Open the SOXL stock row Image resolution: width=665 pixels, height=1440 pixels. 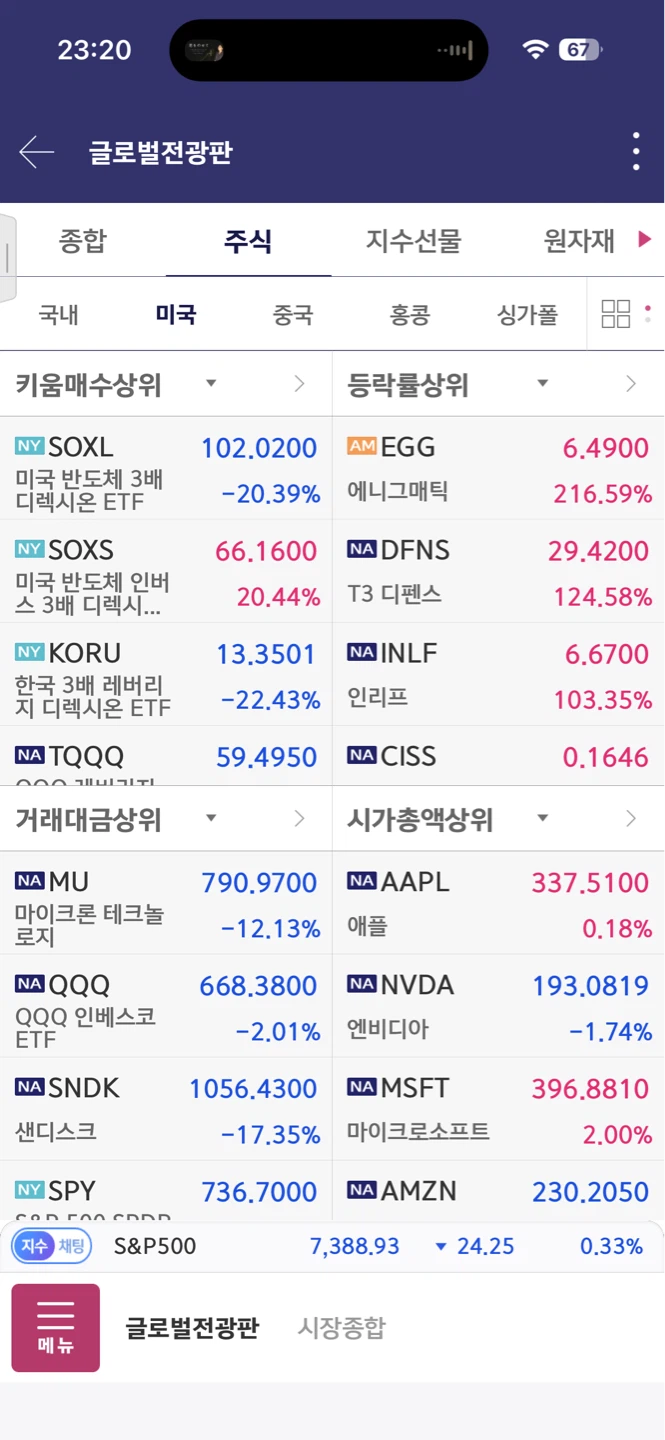pyautogui.click(x=166, y=468)
